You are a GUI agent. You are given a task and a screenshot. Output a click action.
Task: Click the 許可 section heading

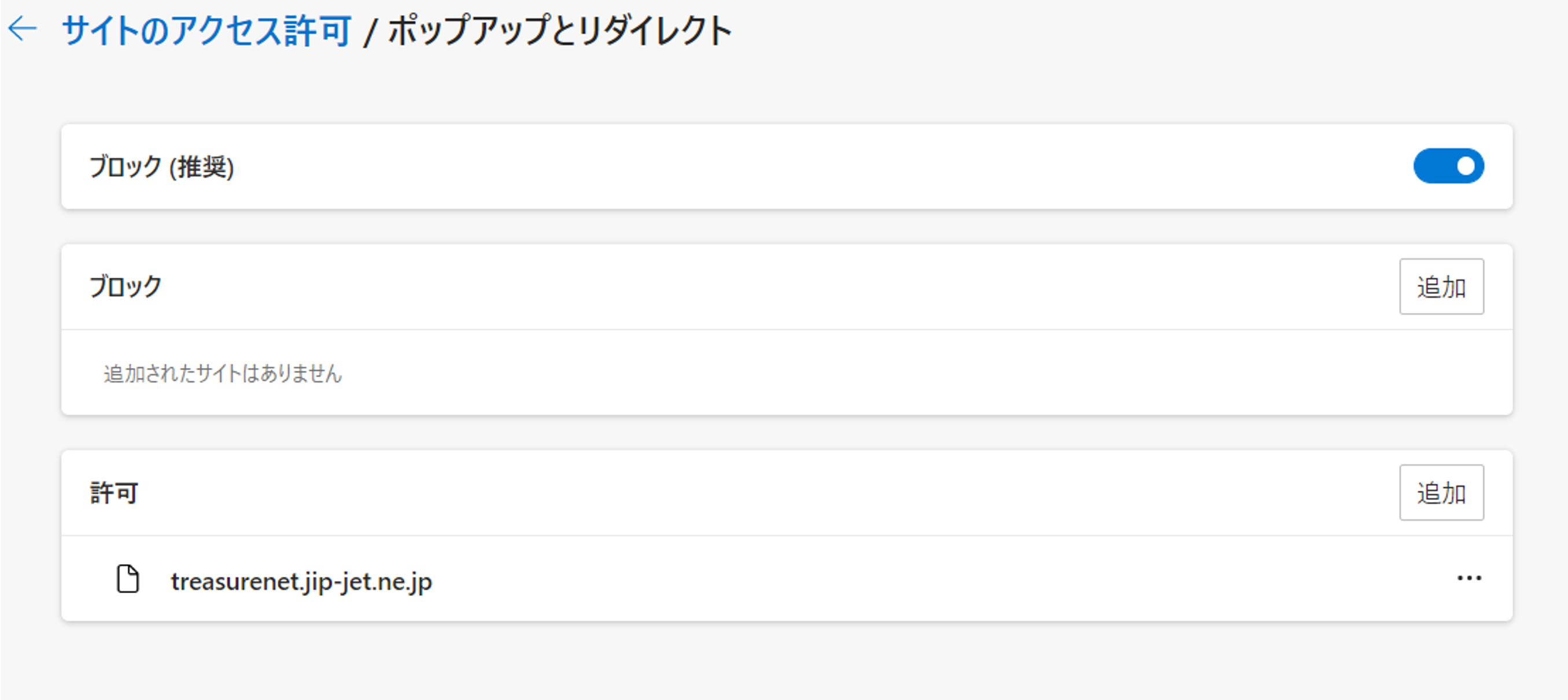pos(115,492)
